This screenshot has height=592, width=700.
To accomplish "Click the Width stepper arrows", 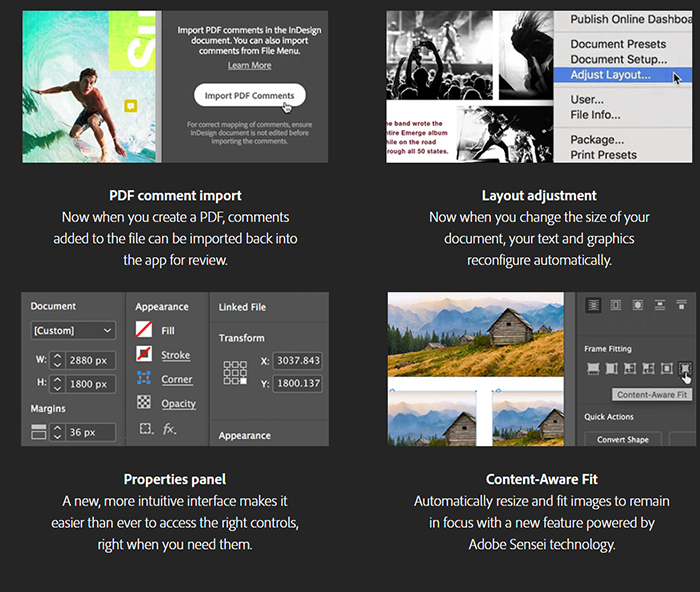I will click(56, 359).
